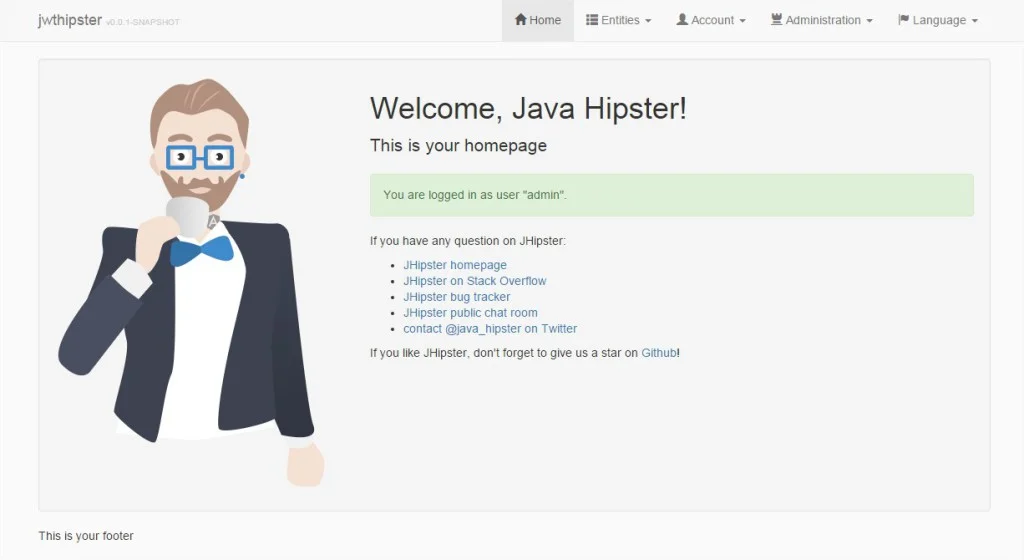Click the question on JHipster sentence
This screenshot has height=560, width=1024.
click(x=468, y=241)
